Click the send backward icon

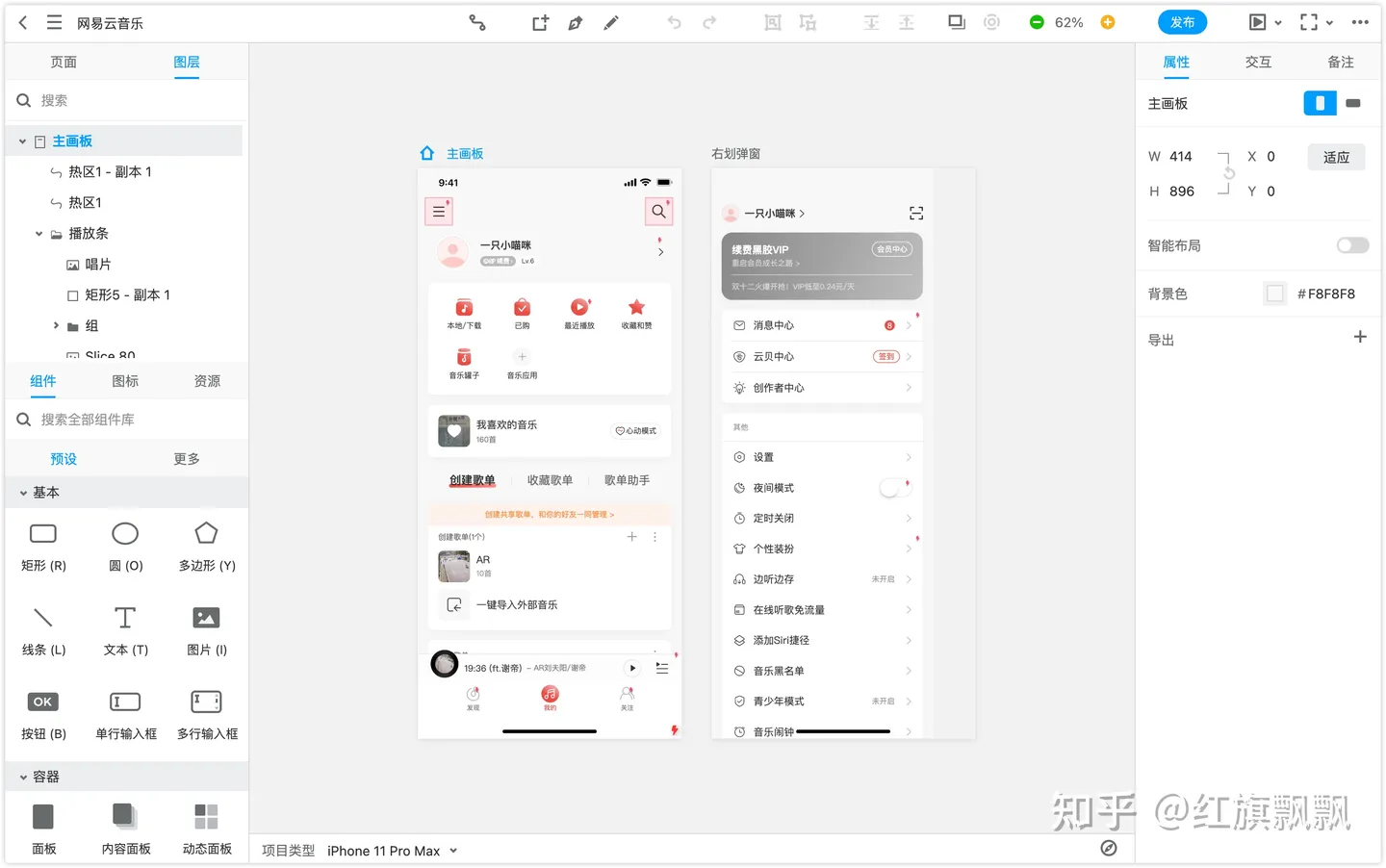click(907, 22)
